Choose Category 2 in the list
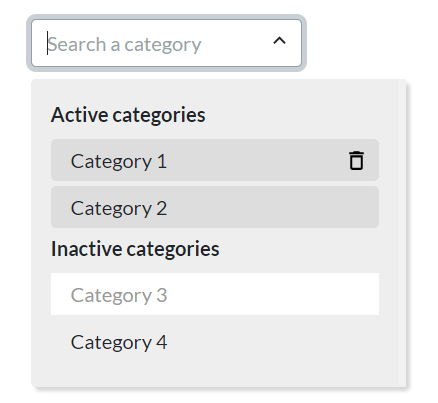438x403 pixels. [x=215, y=207]
